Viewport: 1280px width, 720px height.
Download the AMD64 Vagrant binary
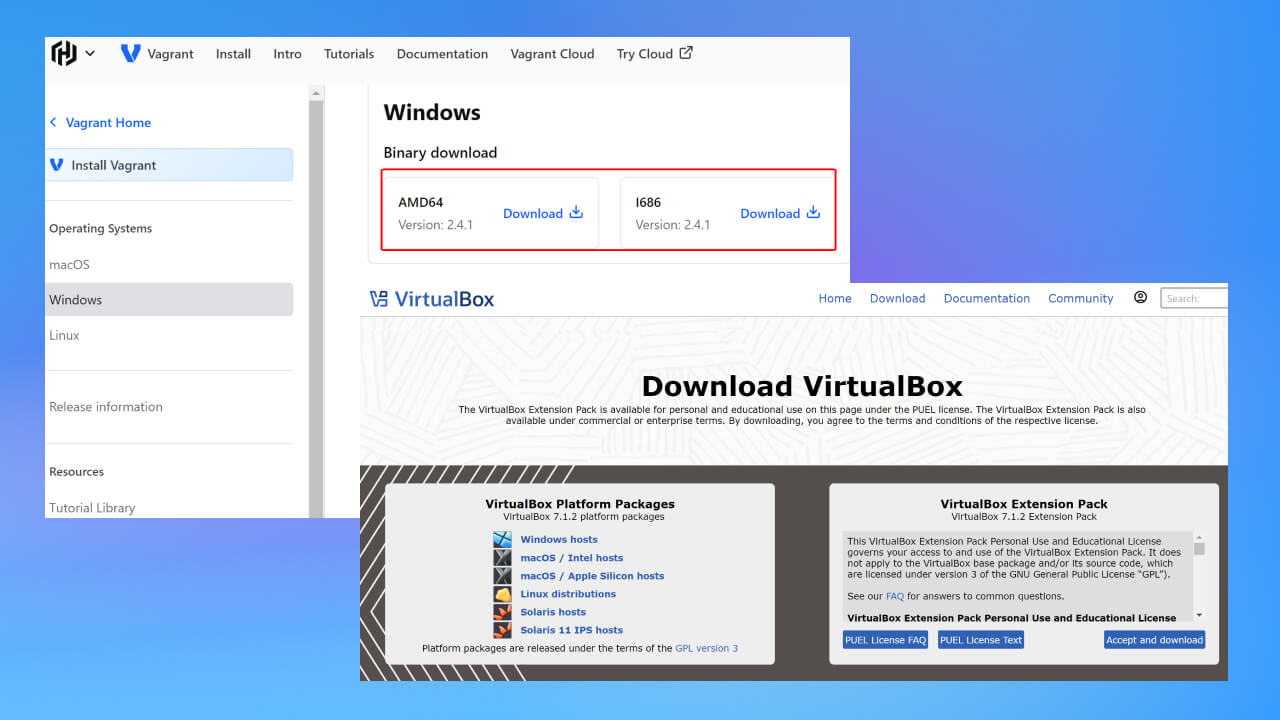click(x=542, y=213)
